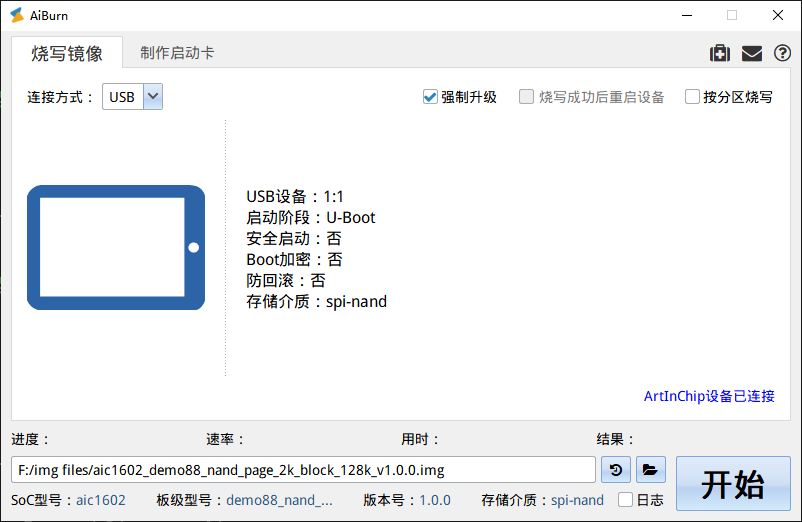Click the 存储介质 spi-nand device info line
The width and height of the screenshot is (802, 522).
pos(316,301)
